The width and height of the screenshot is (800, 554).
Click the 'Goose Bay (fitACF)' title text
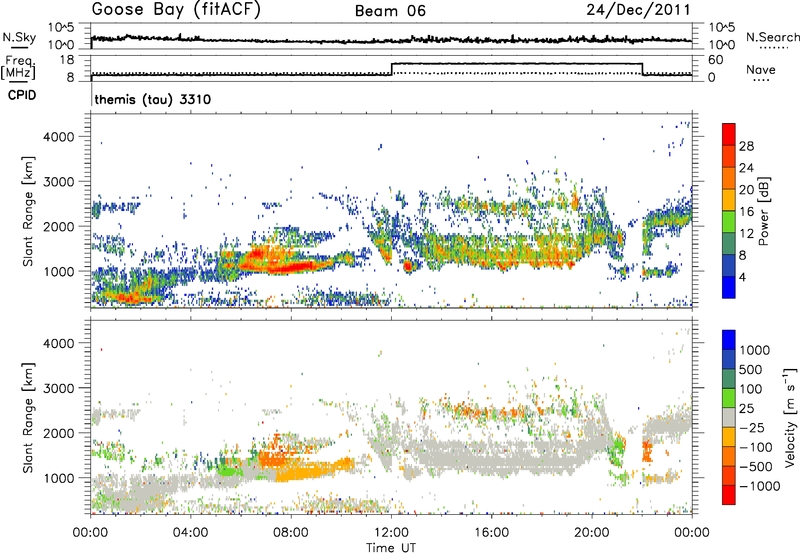[x=176, y=10]
